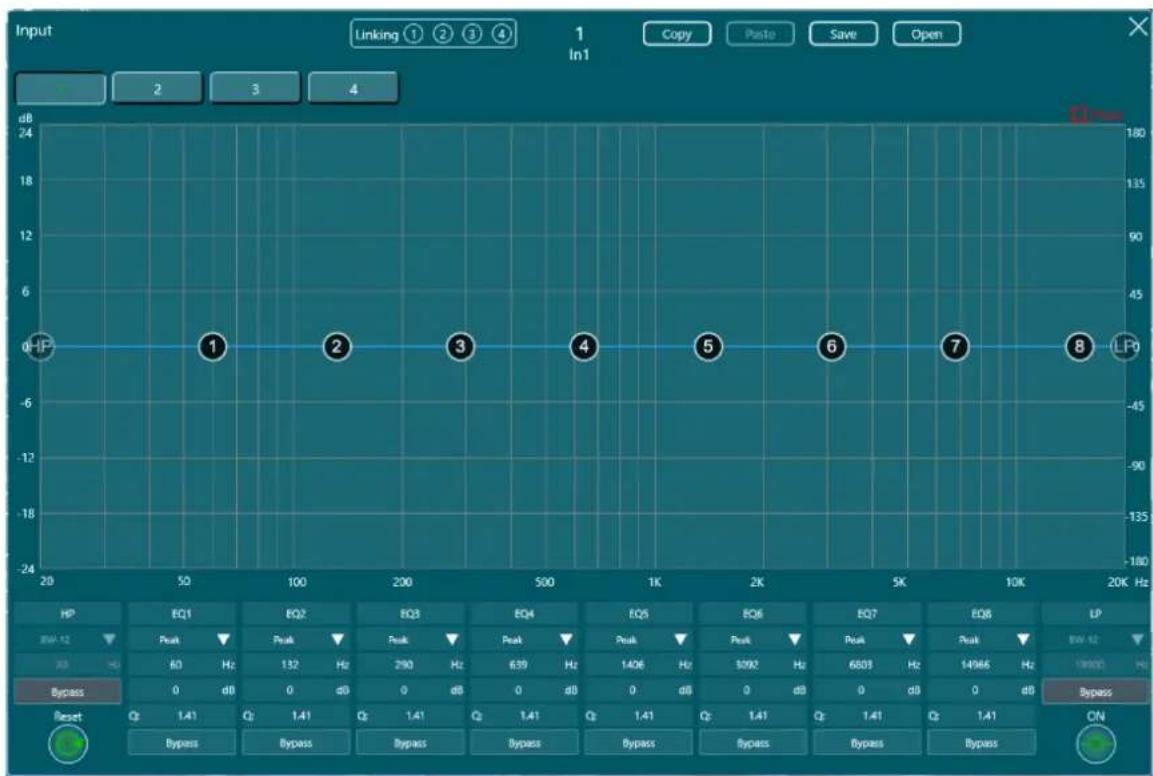Select EQ band node 2 on graph
The image size is (1153, 776).
tap(337, 346)
